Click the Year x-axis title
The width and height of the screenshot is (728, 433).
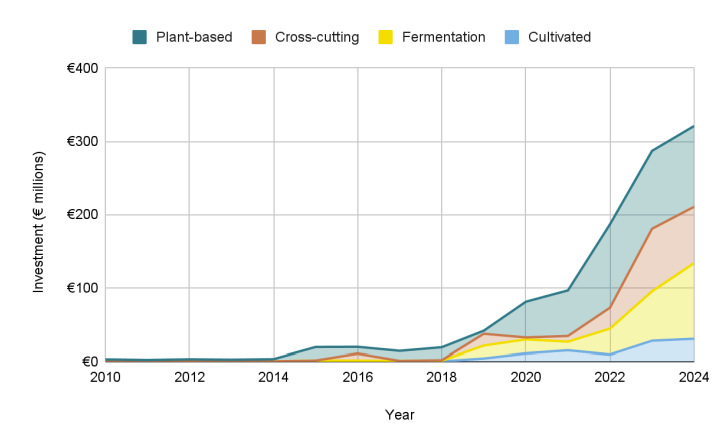click(399, 414)
